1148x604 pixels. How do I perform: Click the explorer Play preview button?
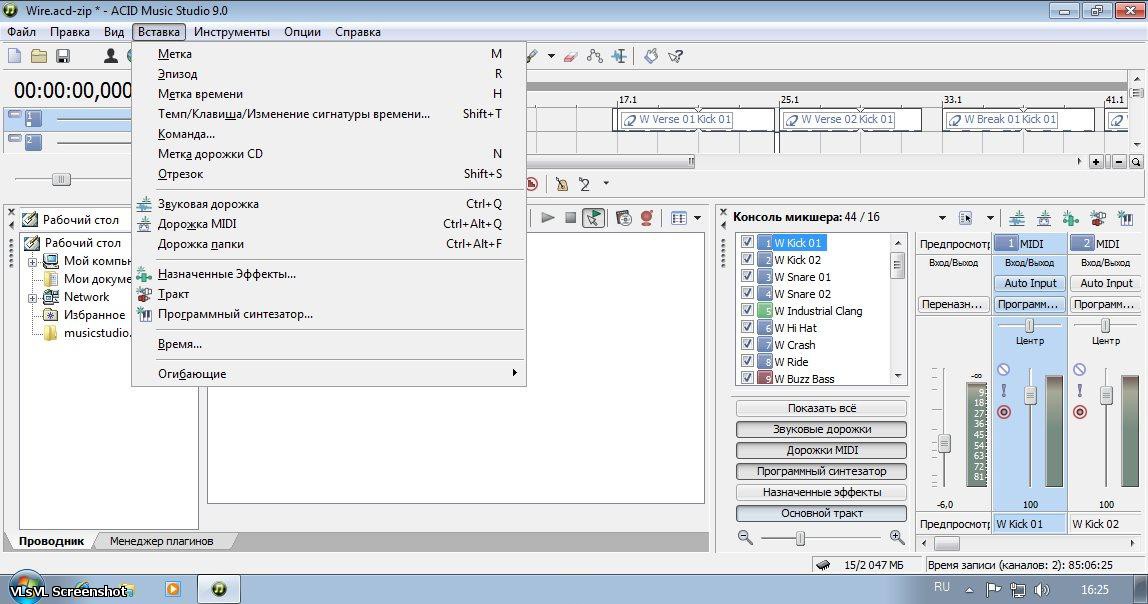(547, 217)
